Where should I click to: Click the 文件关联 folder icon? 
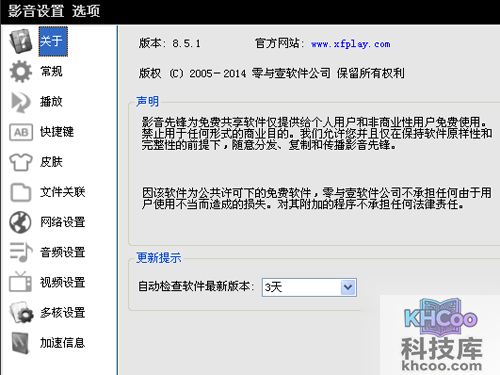[21, 192]
